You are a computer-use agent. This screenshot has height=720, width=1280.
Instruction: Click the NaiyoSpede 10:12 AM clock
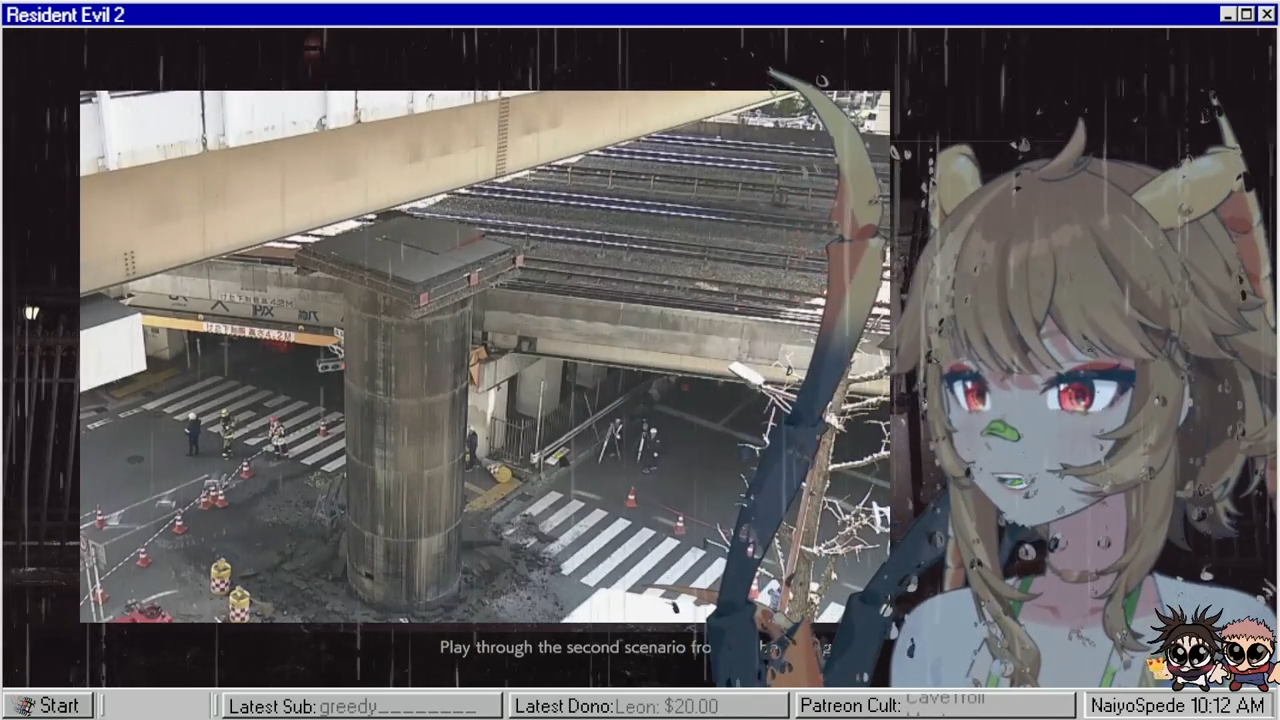click(1177, 706)
